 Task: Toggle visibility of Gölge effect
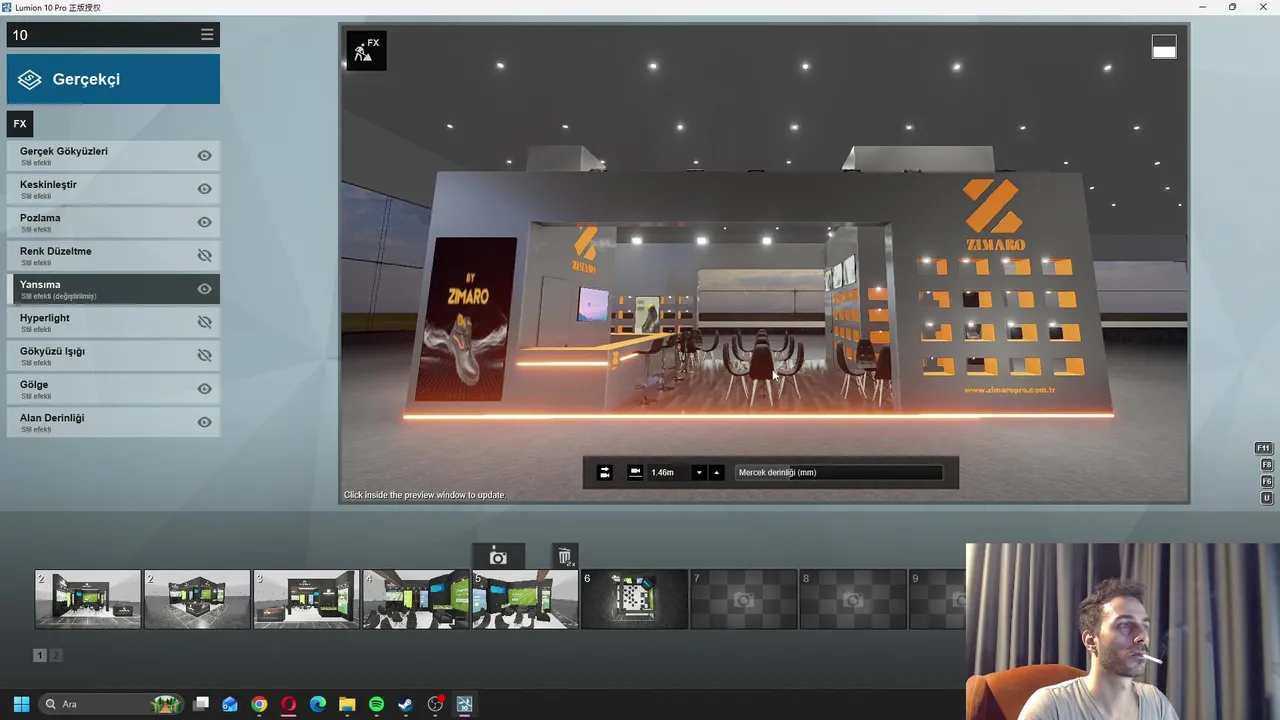click(204, 389)
